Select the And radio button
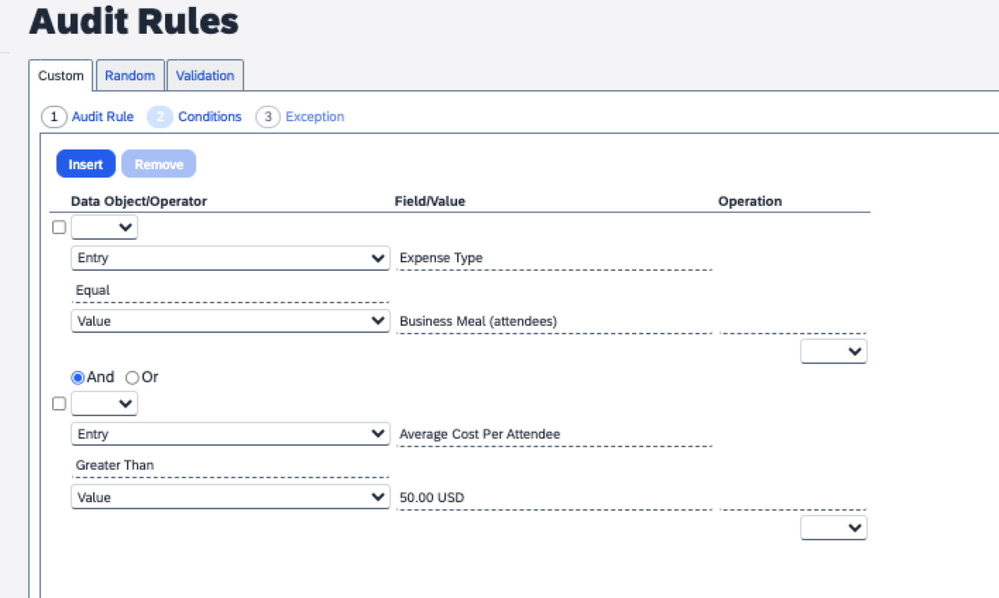This screenshot has width=999, height=598. (78, 378)
